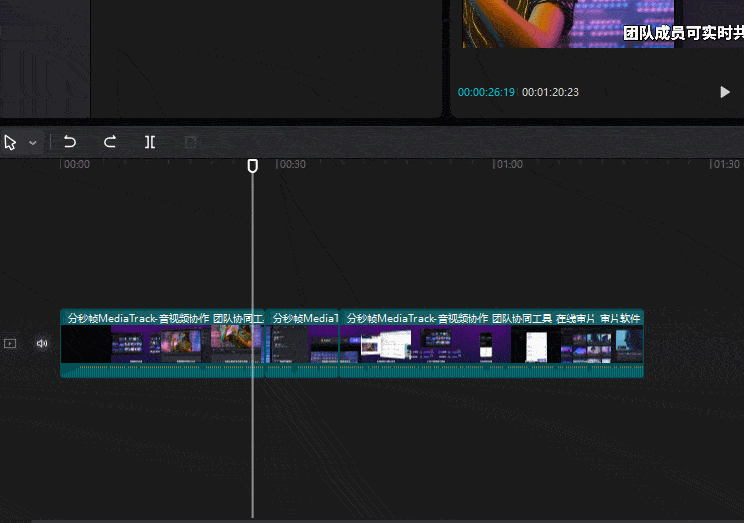Redo the last undone edit
The height and width of the screenshot is (523, 744).
[x=110, y=142]
